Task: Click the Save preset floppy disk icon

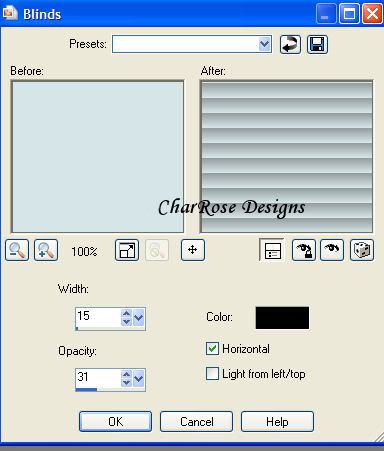Action: click(317, 44)
